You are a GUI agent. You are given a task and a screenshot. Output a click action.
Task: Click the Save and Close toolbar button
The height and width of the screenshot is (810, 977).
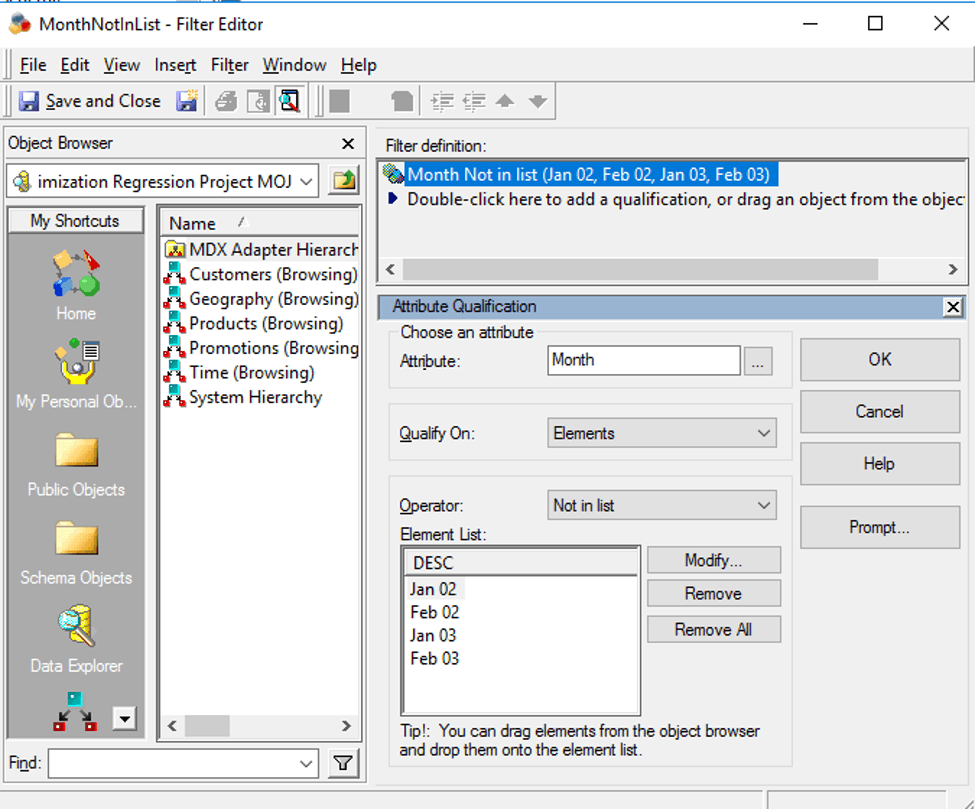click(90, 101)
